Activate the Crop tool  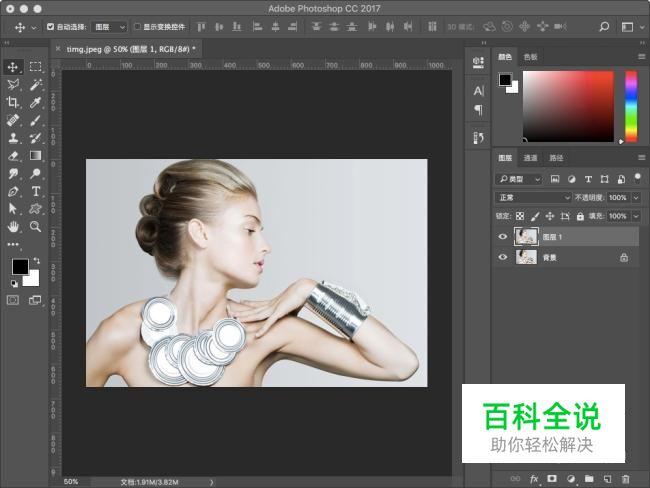coord(13,102)
